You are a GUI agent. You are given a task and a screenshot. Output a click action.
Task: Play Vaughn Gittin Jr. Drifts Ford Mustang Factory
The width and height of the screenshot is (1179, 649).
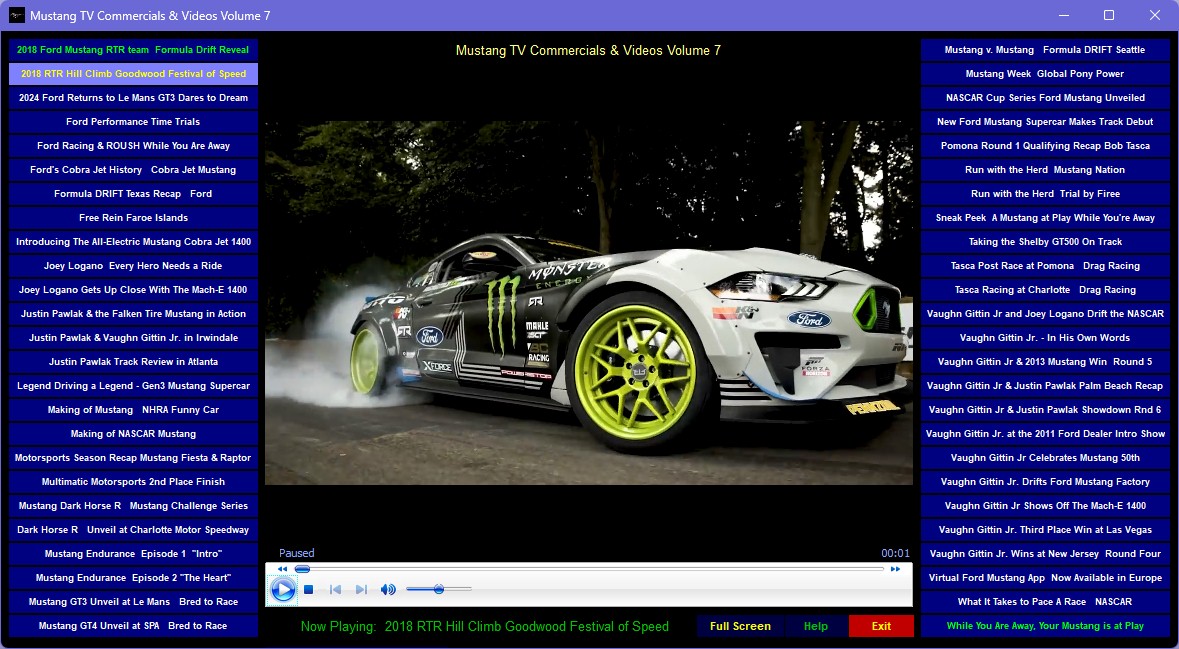pyautogui.click(x=1045, y=482)
